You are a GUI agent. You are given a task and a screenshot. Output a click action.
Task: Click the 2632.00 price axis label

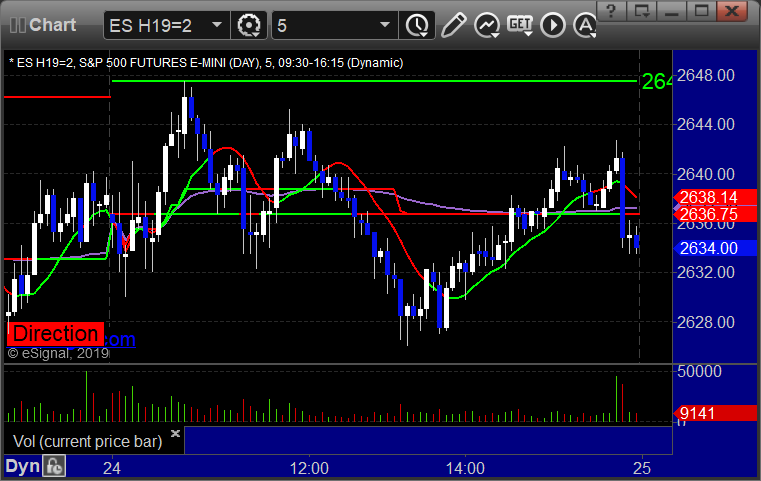(x=706, y=272)
